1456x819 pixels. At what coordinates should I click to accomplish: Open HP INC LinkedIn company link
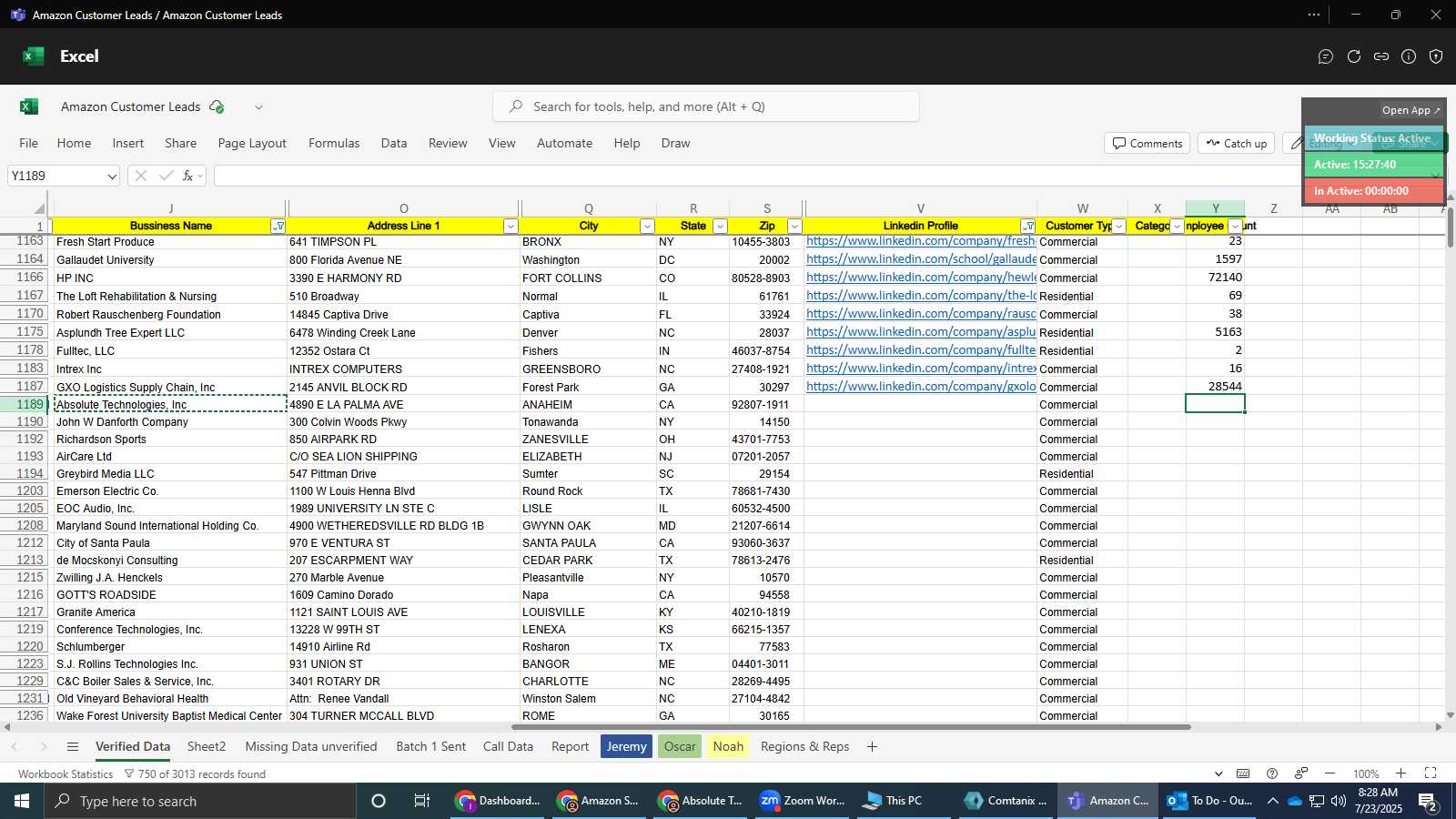click(920, 278)
